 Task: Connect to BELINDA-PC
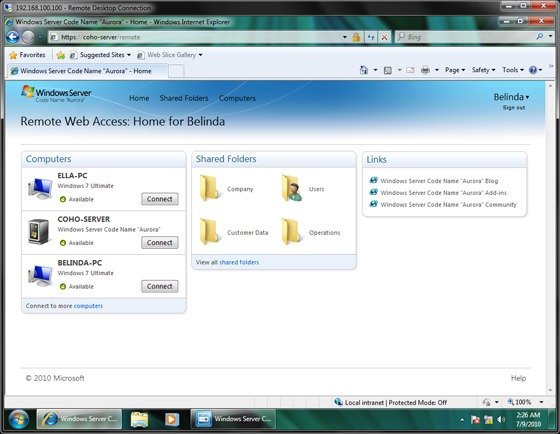(160, 286)
